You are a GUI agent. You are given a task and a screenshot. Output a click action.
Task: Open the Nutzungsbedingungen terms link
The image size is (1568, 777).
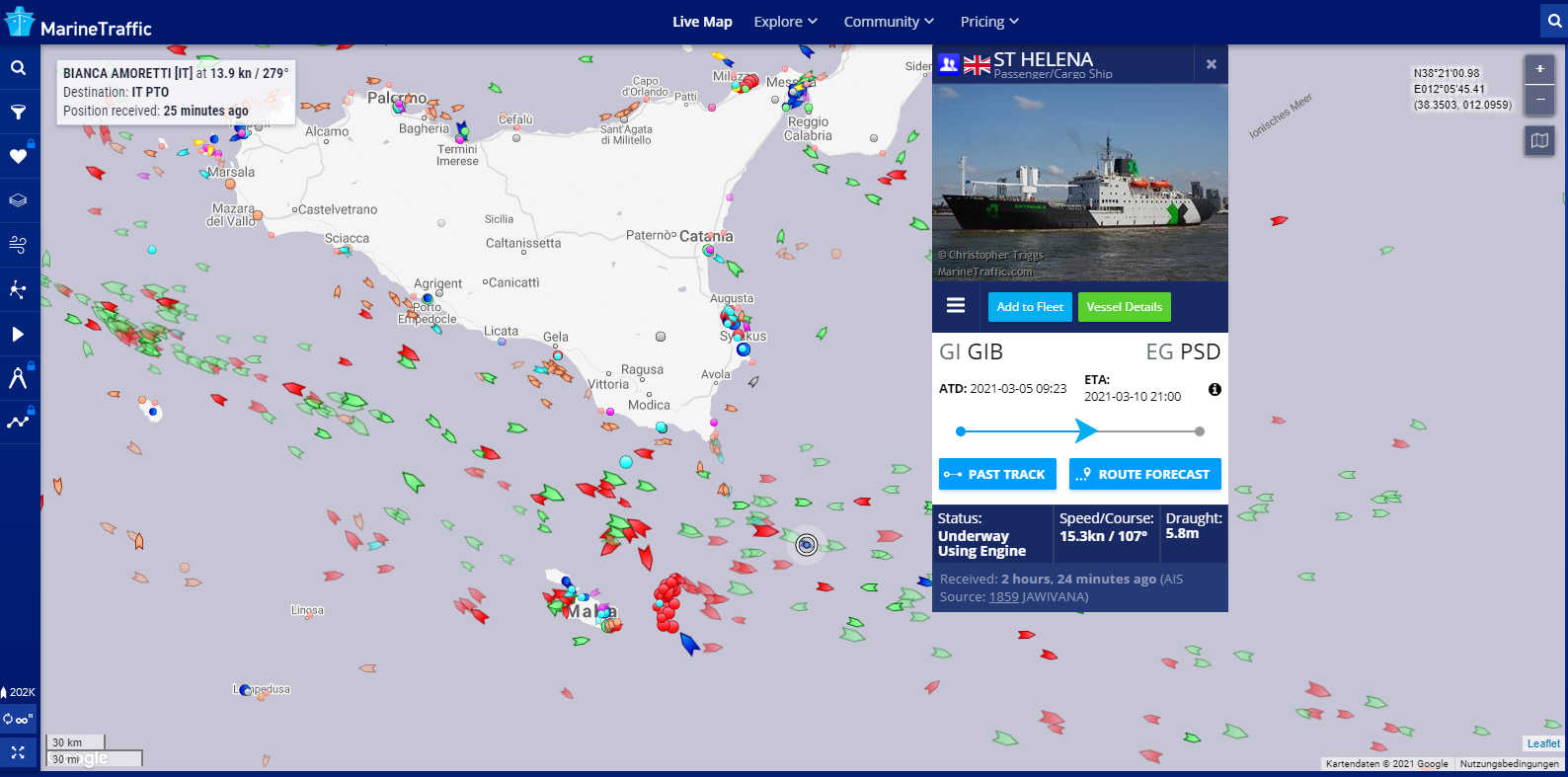1510,763
